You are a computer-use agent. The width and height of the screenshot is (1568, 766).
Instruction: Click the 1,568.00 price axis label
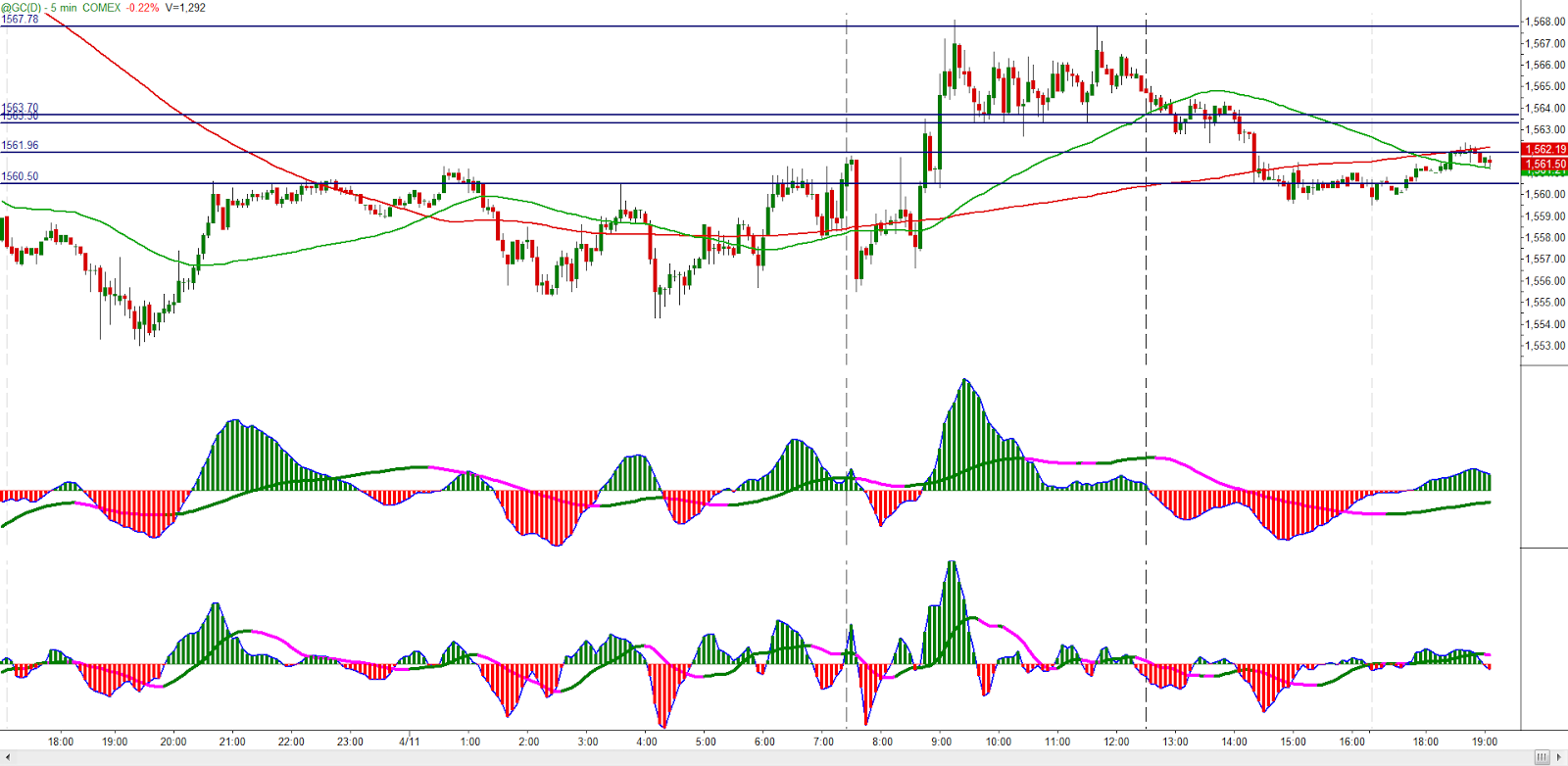[1545, 22]
